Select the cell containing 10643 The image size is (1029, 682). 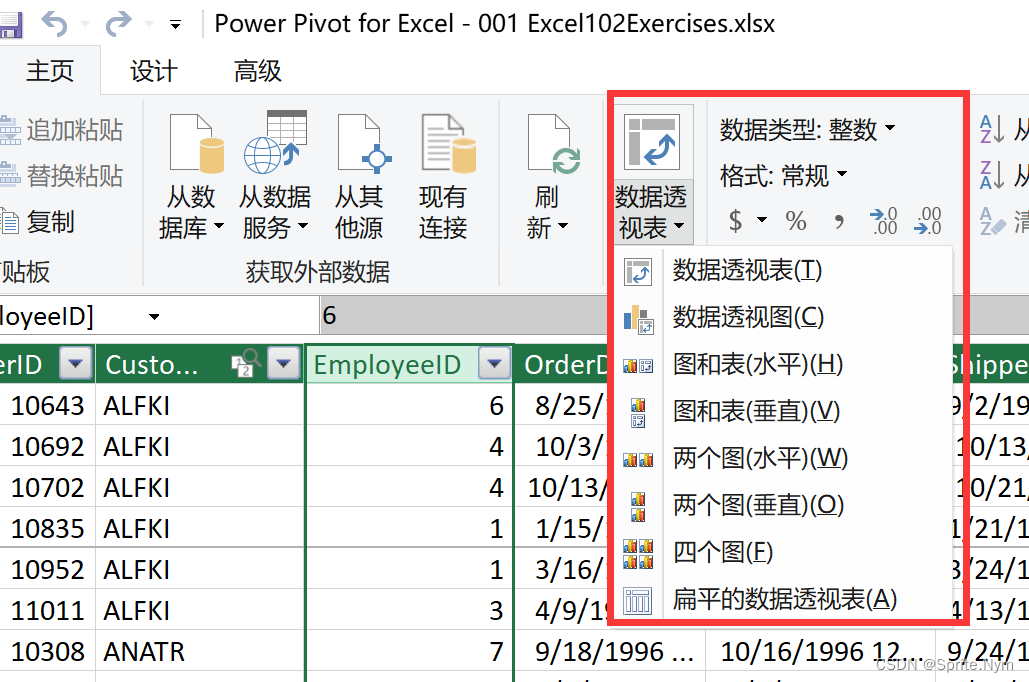(x=47, y=405)
